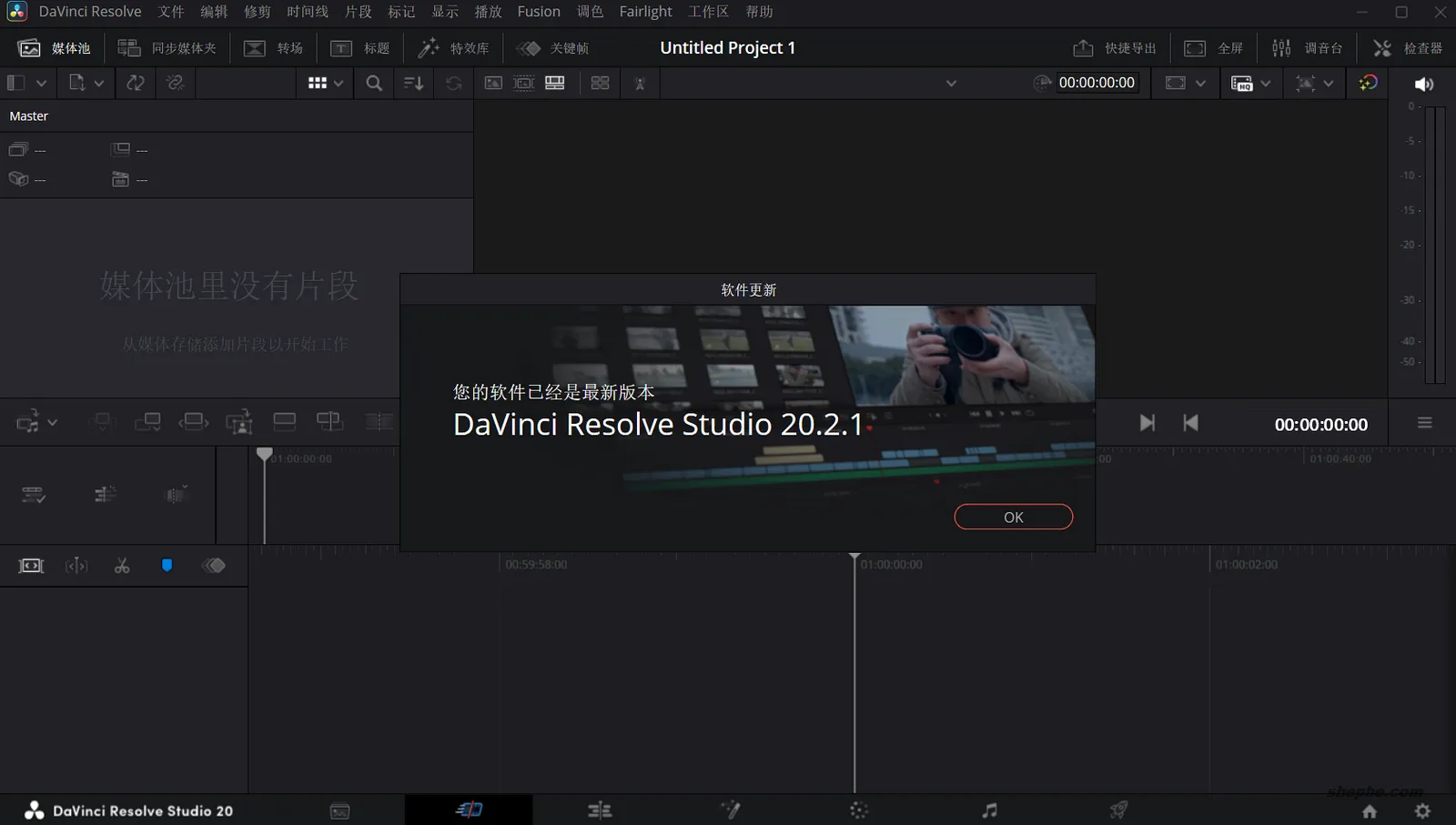Image resolution: width=1456 pixels, height=825 pixels.
Task: Go to project manager home icon
Action: 1369,810
